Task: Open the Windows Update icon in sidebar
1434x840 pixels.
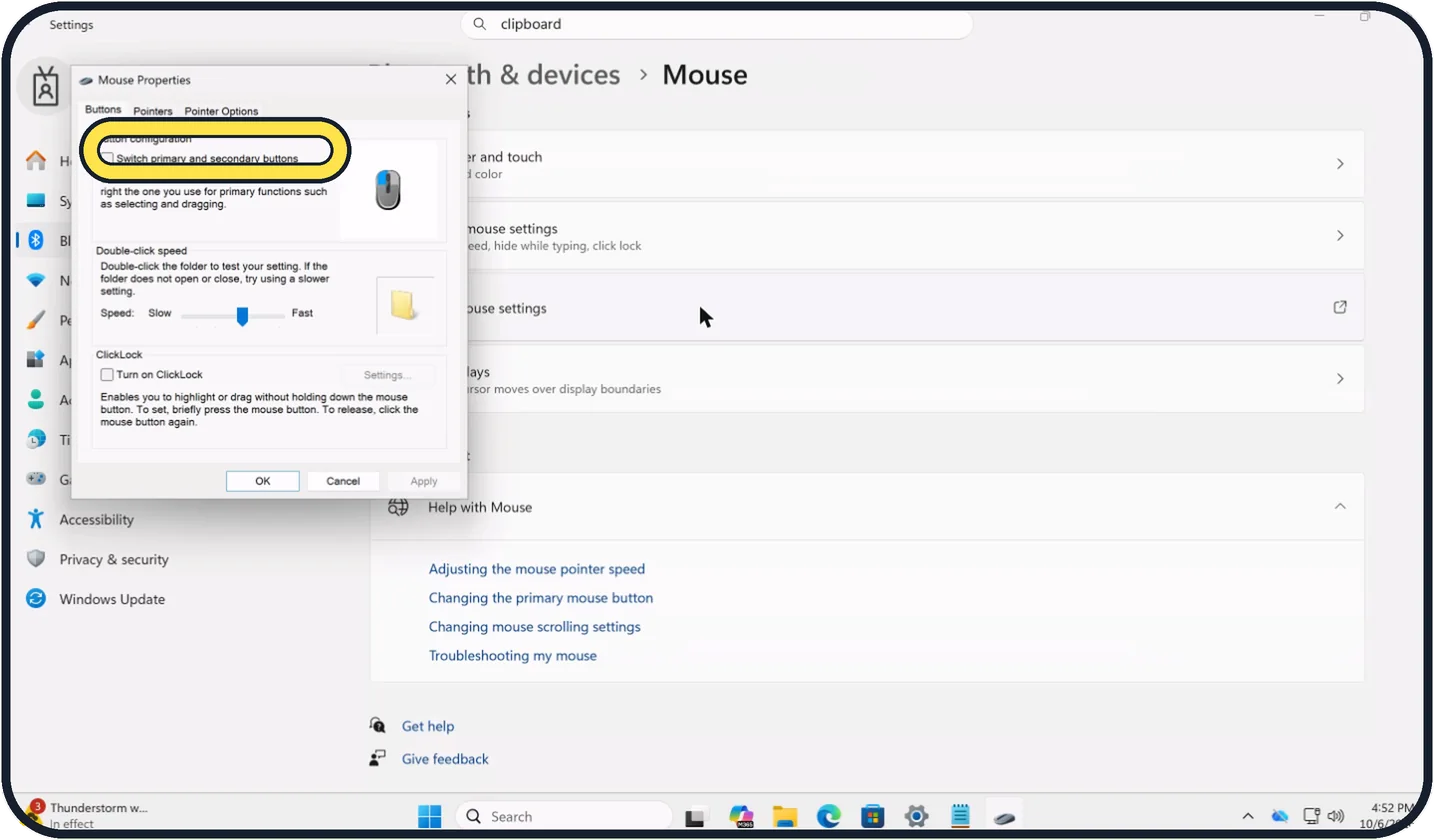Action: click(36, 599)
